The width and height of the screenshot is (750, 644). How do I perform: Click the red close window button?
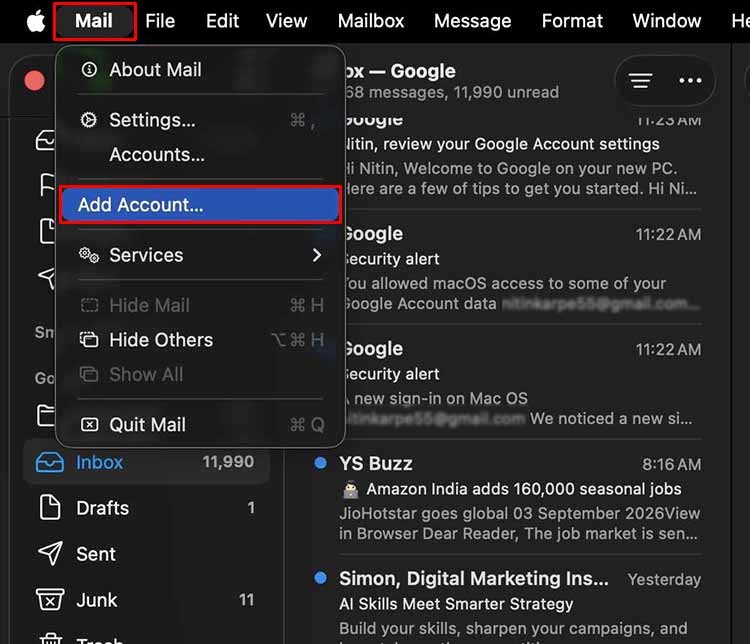(34, 80)
